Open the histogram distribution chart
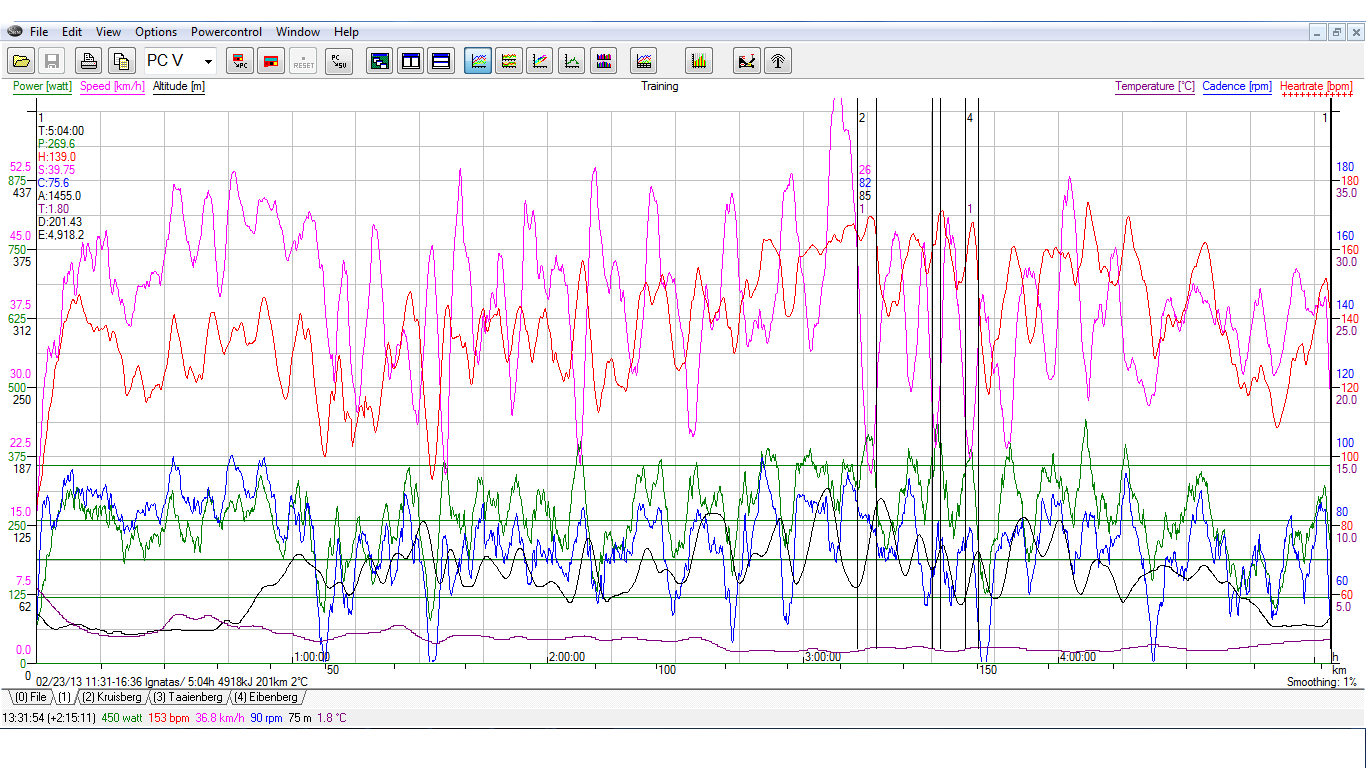Screen dimensions: 1366x768 pyautogui.click(x=699, y=61)
